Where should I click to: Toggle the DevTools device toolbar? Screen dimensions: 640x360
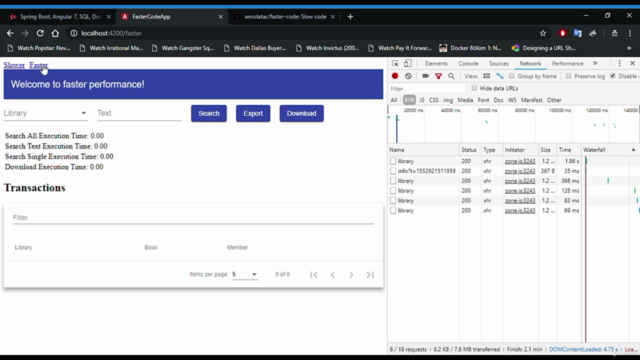408,64
